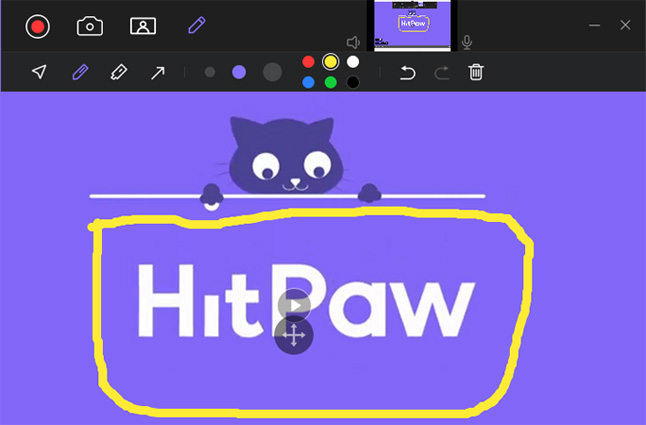Image resolution: width=646 pixels, height=425 pixels.
Task: Select the arrow drawing tool
Action: [x=158, y=73]
